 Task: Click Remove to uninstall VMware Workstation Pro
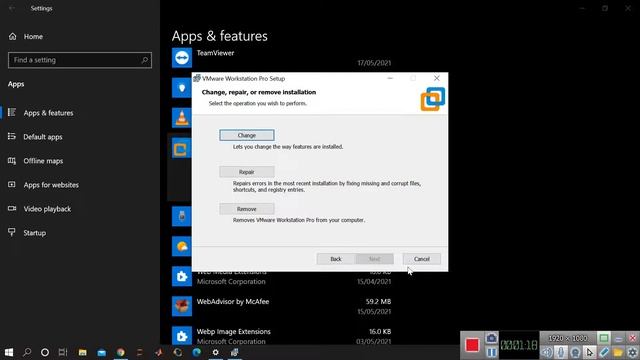247,209
